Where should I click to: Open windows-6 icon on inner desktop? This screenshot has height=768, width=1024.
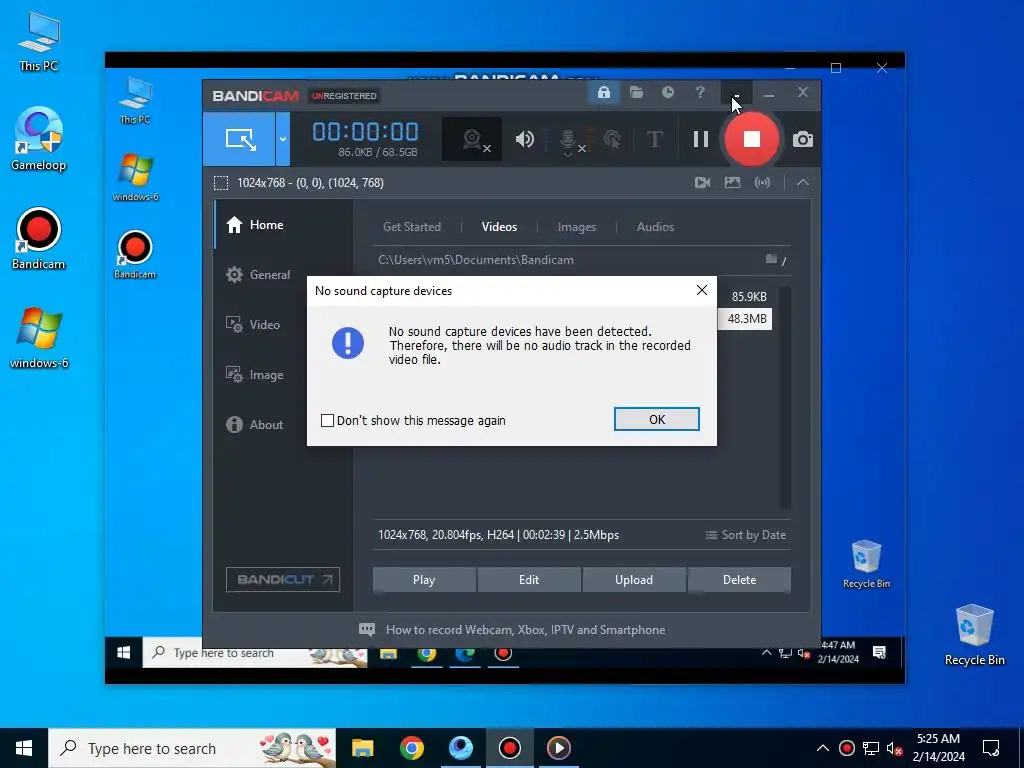136,178
